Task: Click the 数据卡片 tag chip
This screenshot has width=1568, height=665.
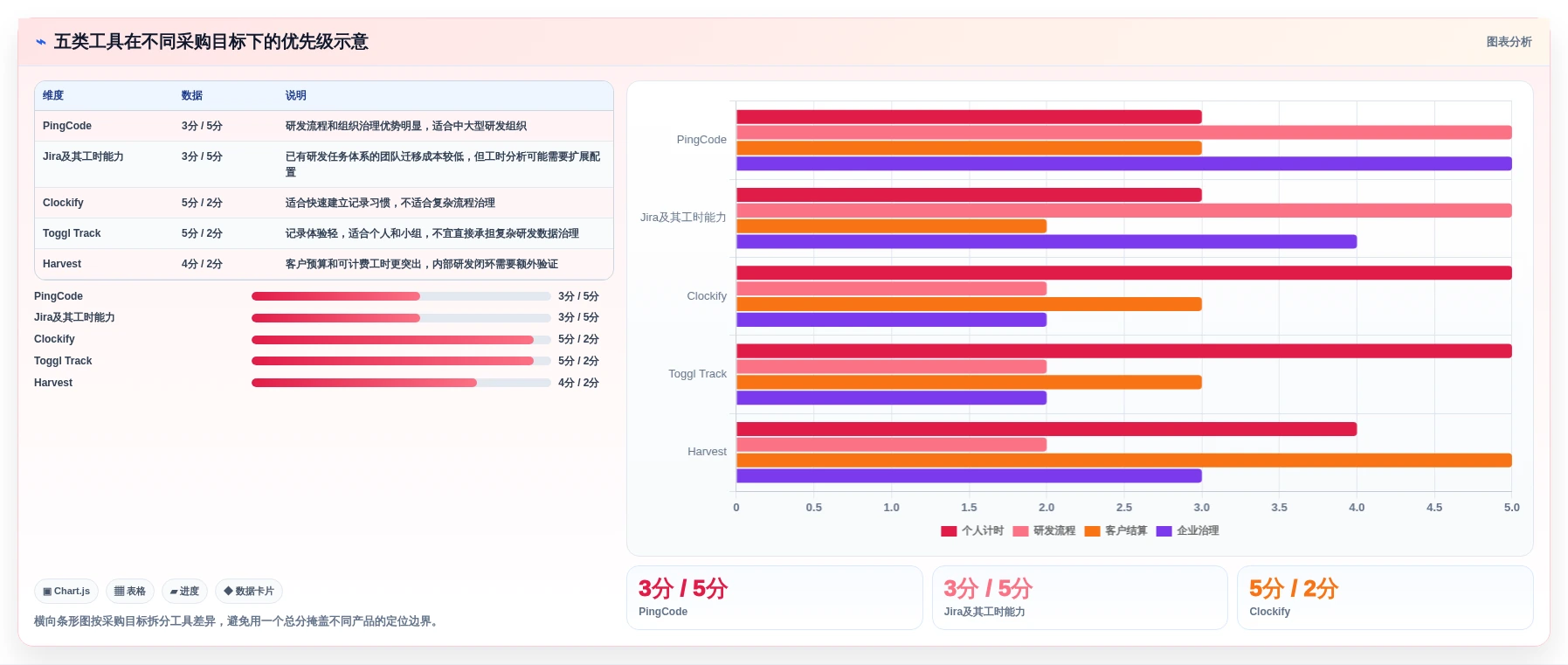Action: click(249, 592)
